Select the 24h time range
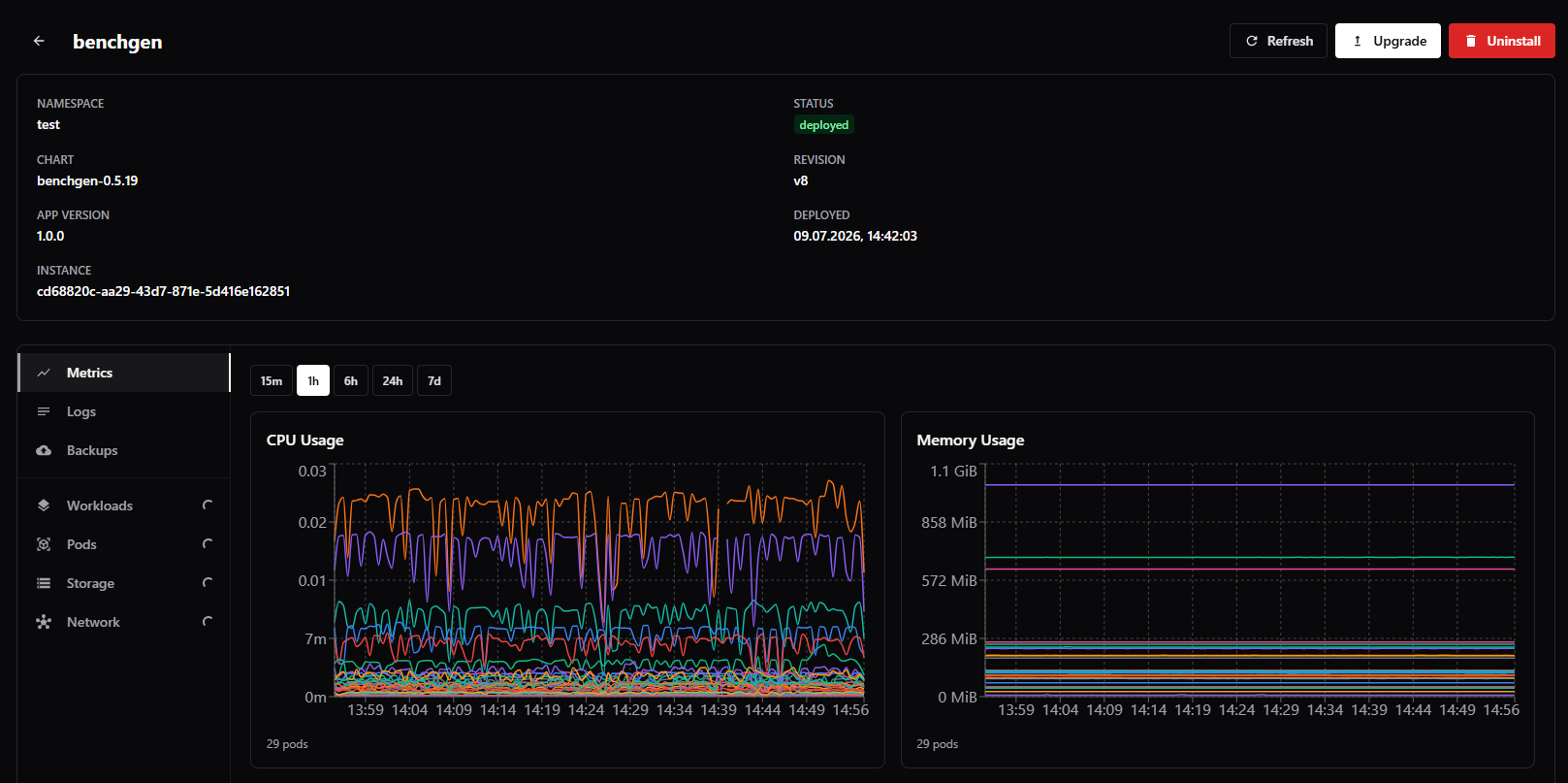Image resolution: width=1568 pixels, height=783 pixels. tap(393, 380)
